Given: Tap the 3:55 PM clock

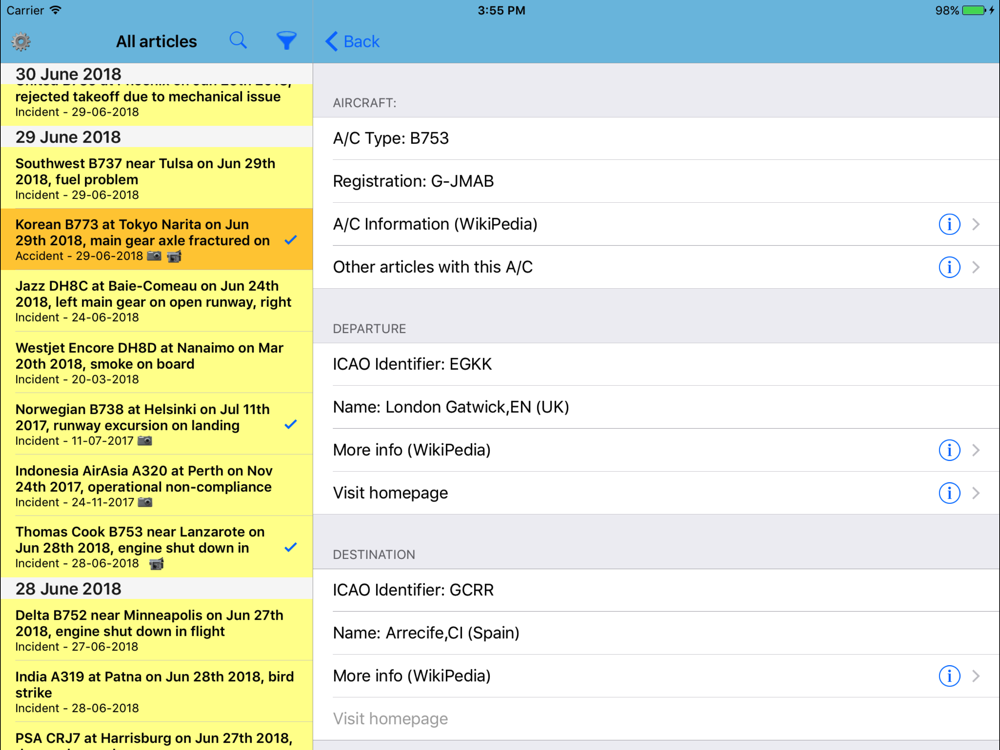Looking at the screenshot, I should point(501,10).
